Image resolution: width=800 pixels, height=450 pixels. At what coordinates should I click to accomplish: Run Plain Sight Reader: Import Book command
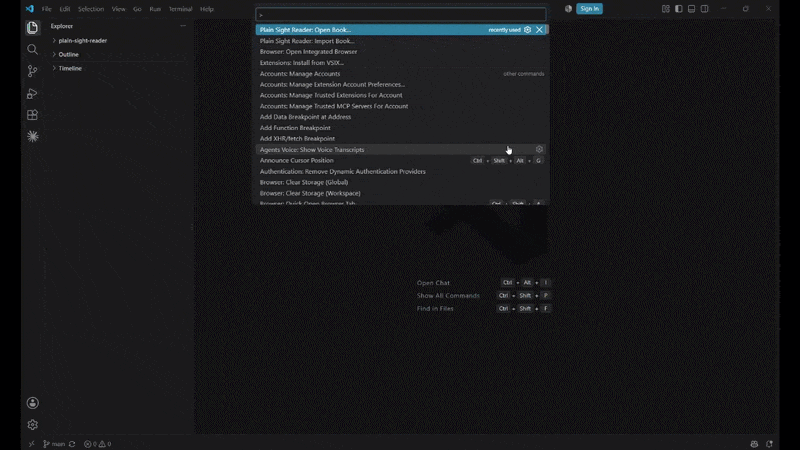402,41
